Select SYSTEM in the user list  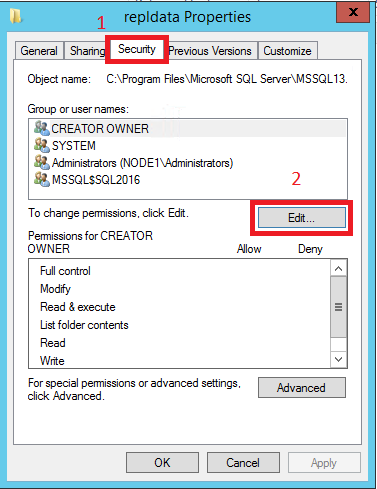188,145
